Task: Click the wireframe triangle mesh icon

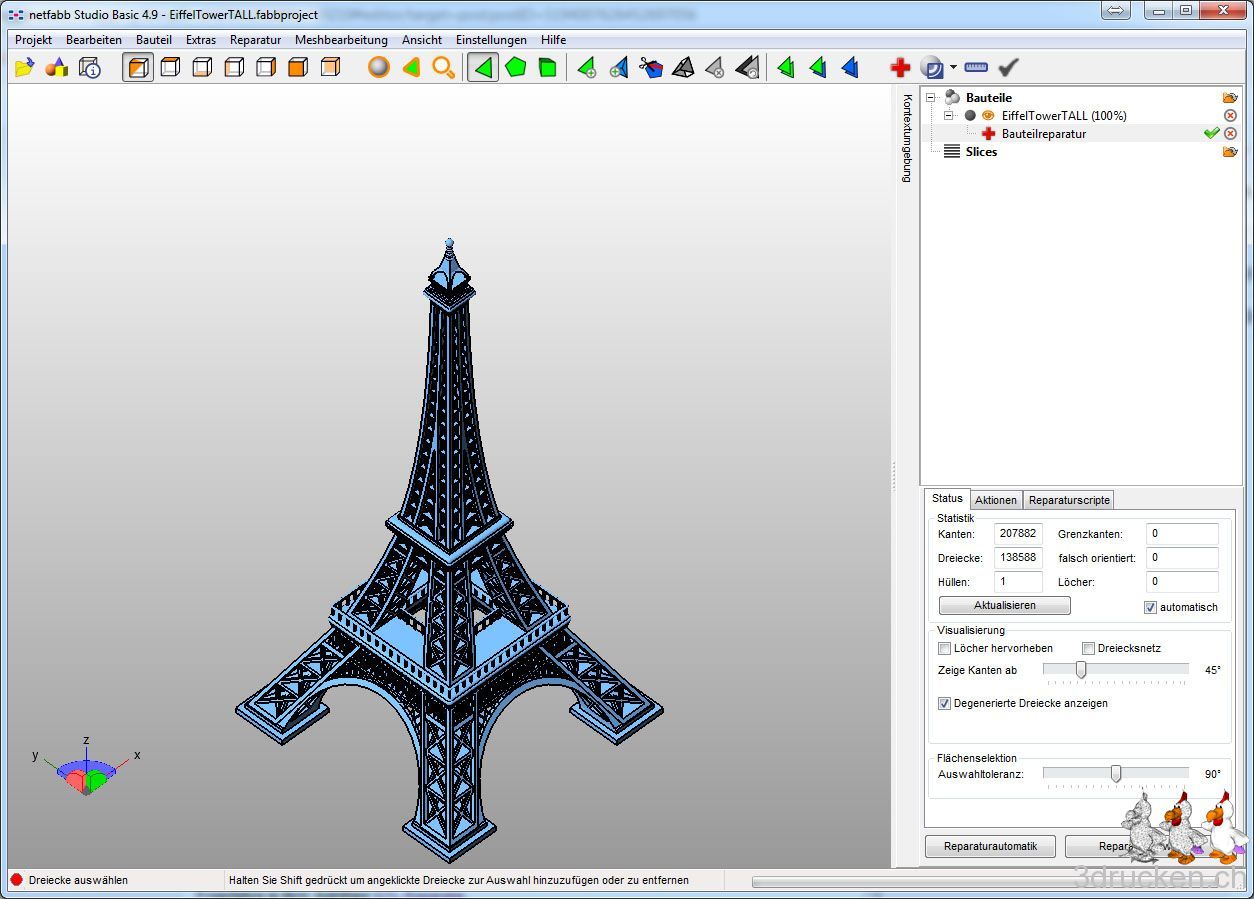Action: pyautogui.click(x=683, y=68)
